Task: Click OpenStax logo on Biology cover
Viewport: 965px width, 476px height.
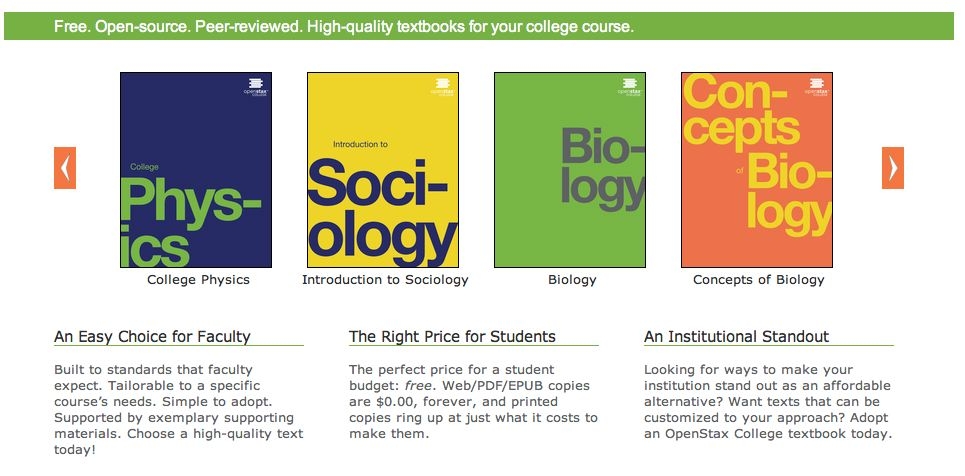Action: tap(630, 86)
